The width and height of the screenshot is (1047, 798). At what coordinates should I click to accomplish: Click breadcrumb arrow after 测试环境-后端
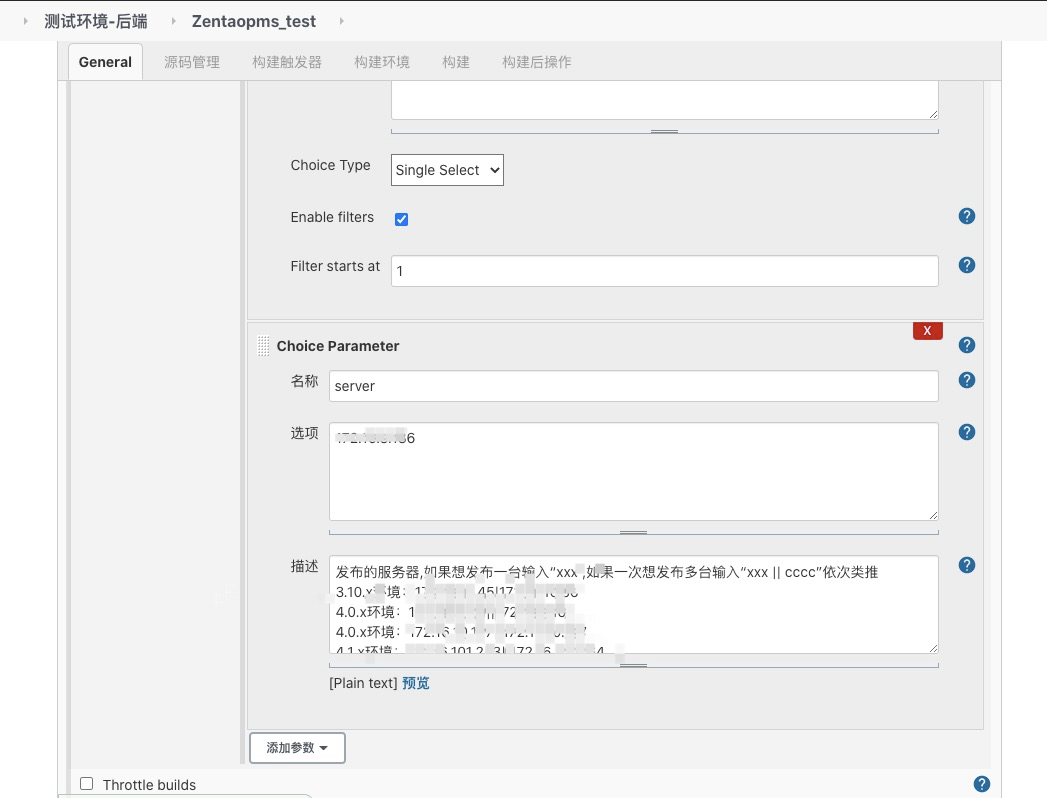click(x=173, y=21)
